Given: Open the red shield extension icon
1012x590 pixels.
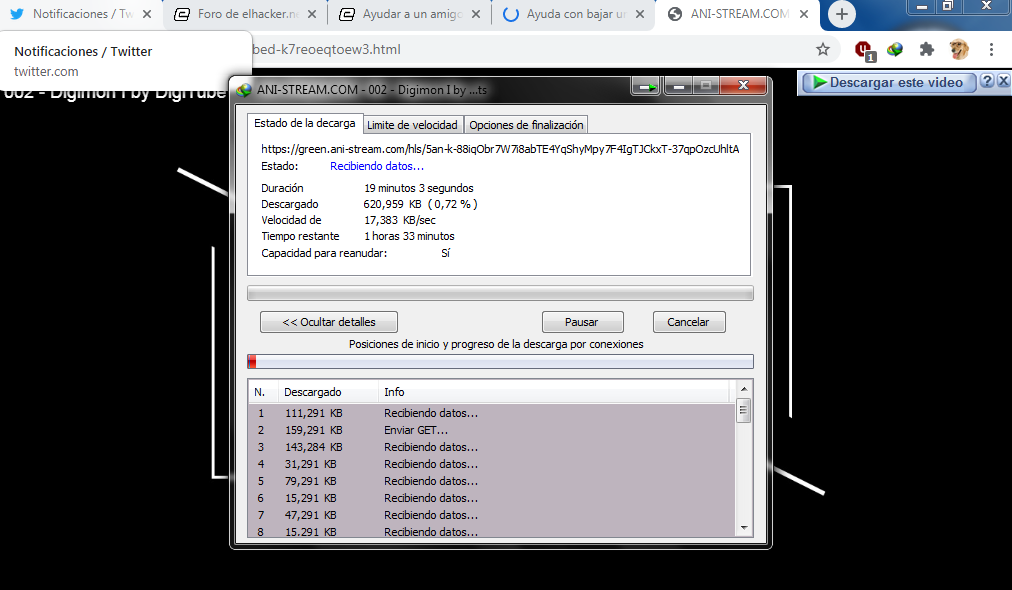Looking at the screenshot, I should click(864, 50).
